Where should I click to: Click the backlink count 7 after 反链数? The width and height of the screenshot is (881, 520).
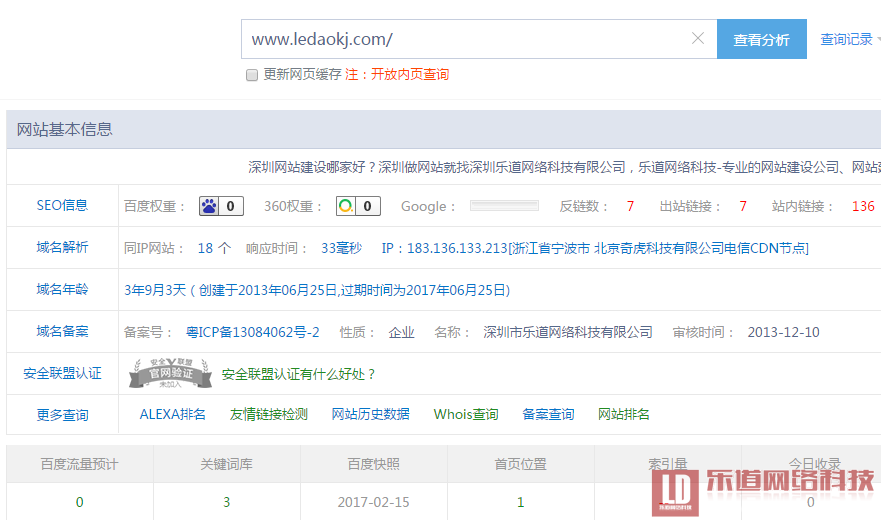click(x=630, y=206)
